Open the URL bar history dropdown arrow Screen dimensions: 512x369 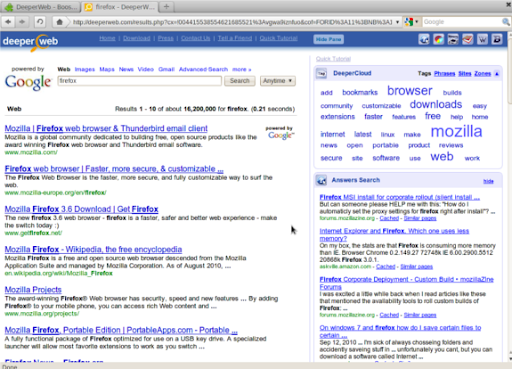click(397, 22)
